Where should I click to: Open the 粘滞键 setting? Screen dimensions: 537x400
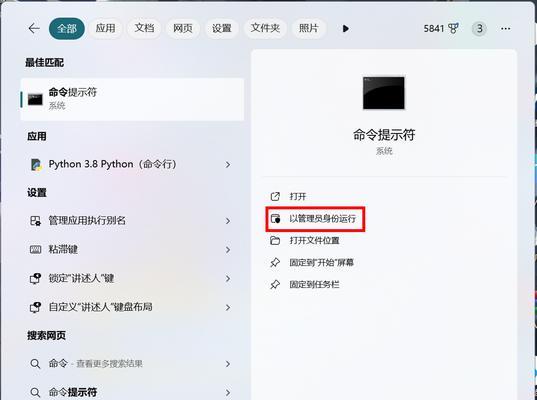[133, 249]
